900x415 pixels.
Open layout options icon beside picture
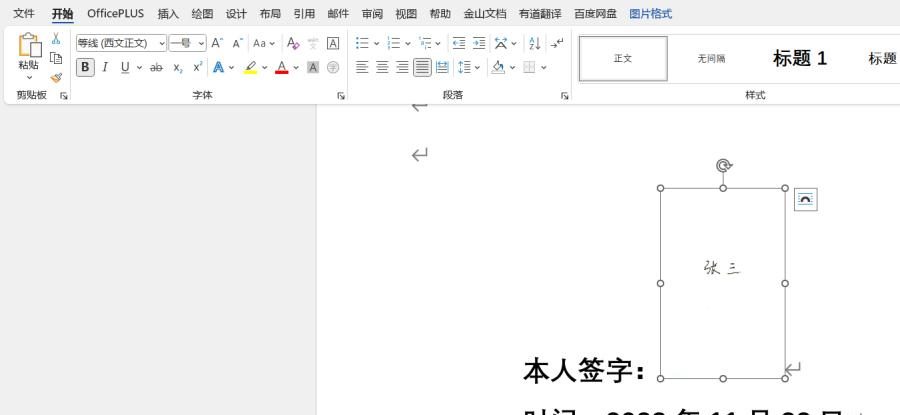[805, 200]
